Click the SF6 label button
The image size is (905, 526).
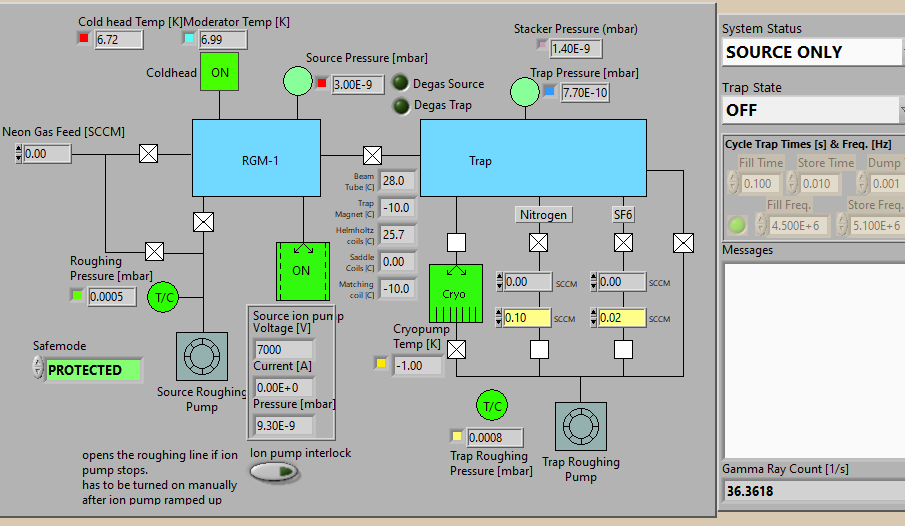click(623, 215)
